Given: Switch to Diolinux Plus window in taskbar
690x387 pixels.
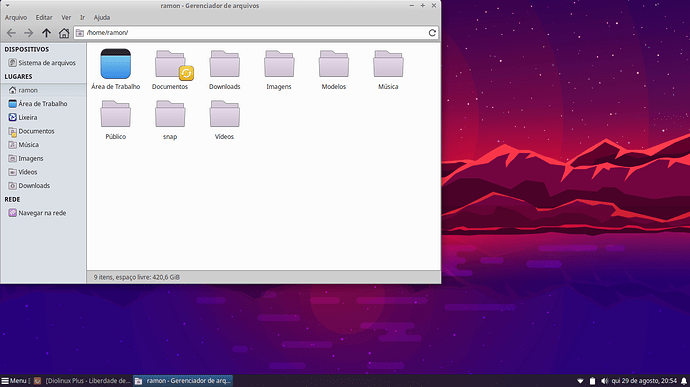Looking at the screenshot, I should (83, 381).
